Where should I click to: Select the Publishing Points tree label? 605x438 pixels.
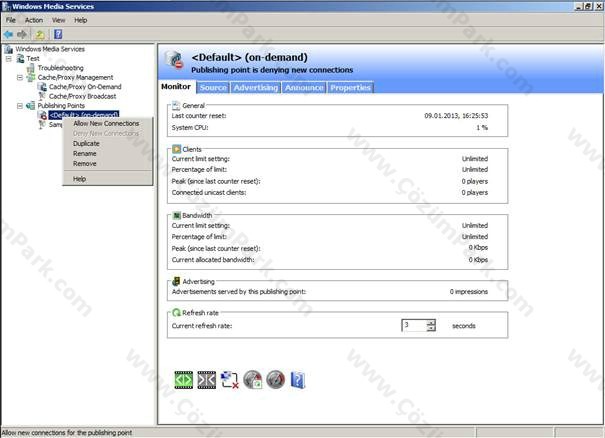tap(61, 106)
